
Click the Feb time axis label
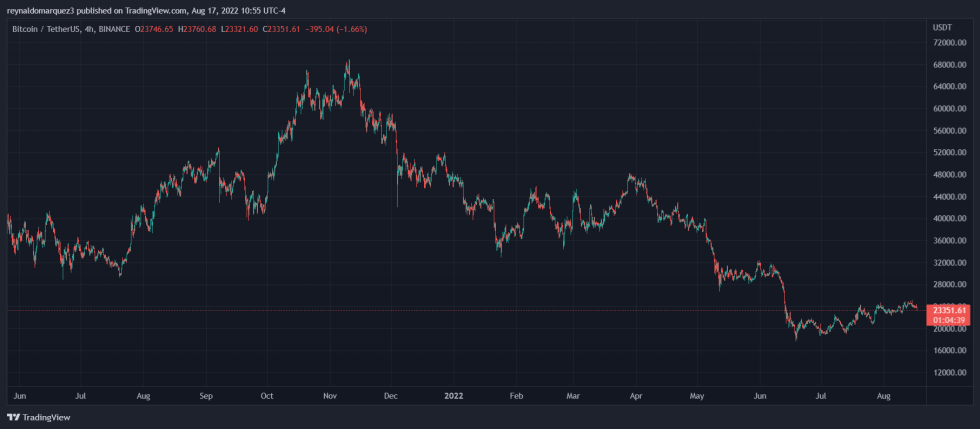point(516,395)
